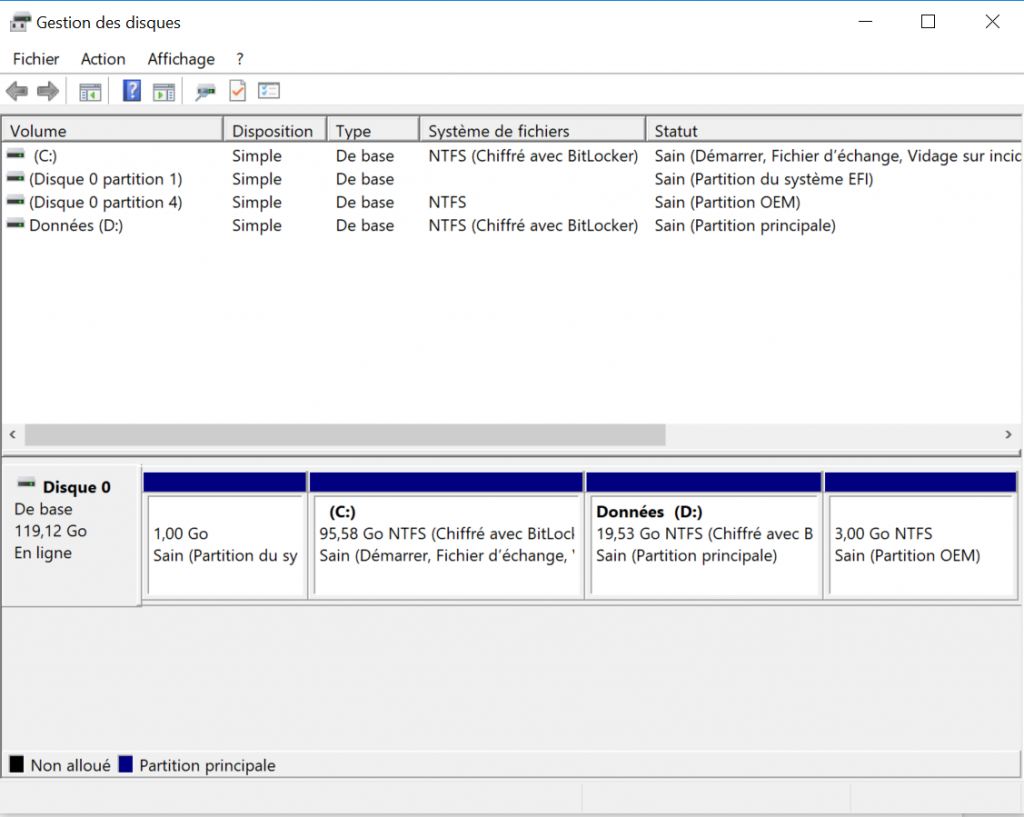Click the disk rescan magnifier toolbar icon
This screenshot has width=1024, height=817.
[205, 90]
